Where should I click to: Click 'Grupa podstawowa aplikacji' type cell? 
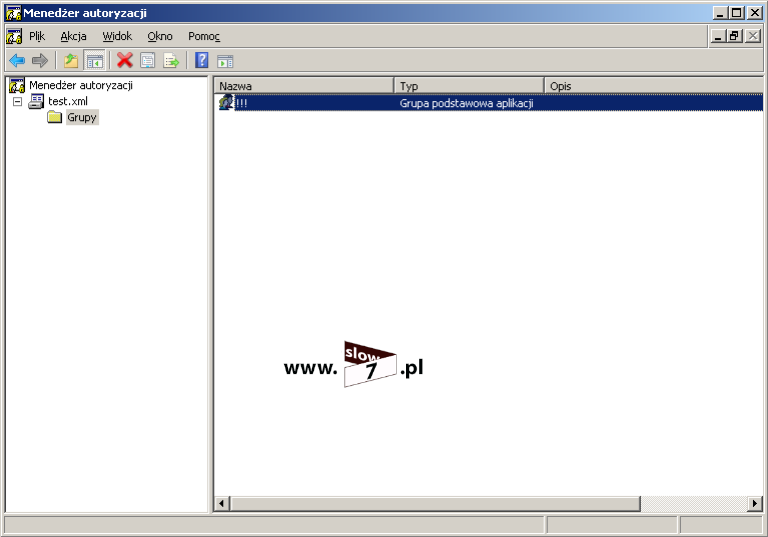(x=466, y=103)
